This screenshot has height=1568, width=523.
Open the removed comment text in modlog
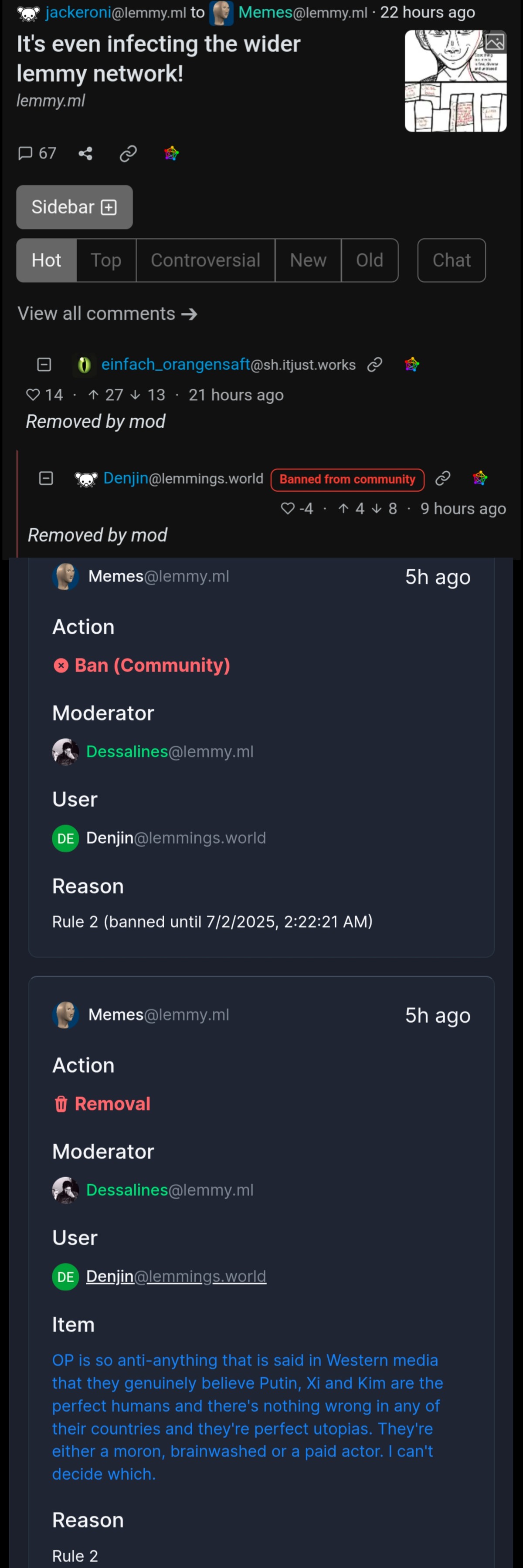[247, 1416]
